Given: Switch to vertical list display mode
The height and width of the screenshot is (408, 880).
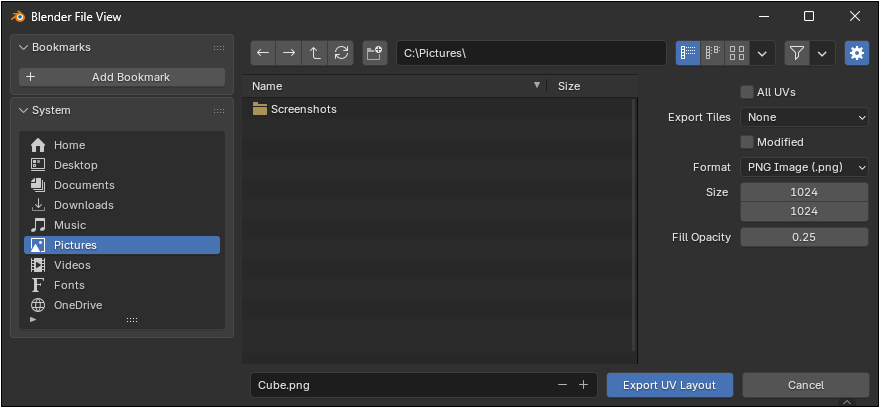Looking at the screenshot, I should pyautogui.click(x=688, y=53).
